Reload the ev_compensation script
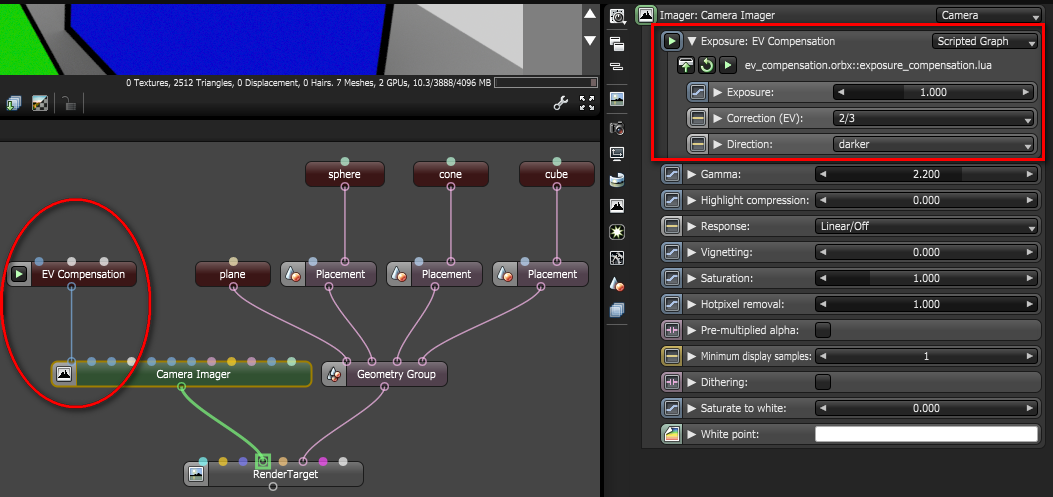This screenshot has width=1053, height=497. click(706, 65)
